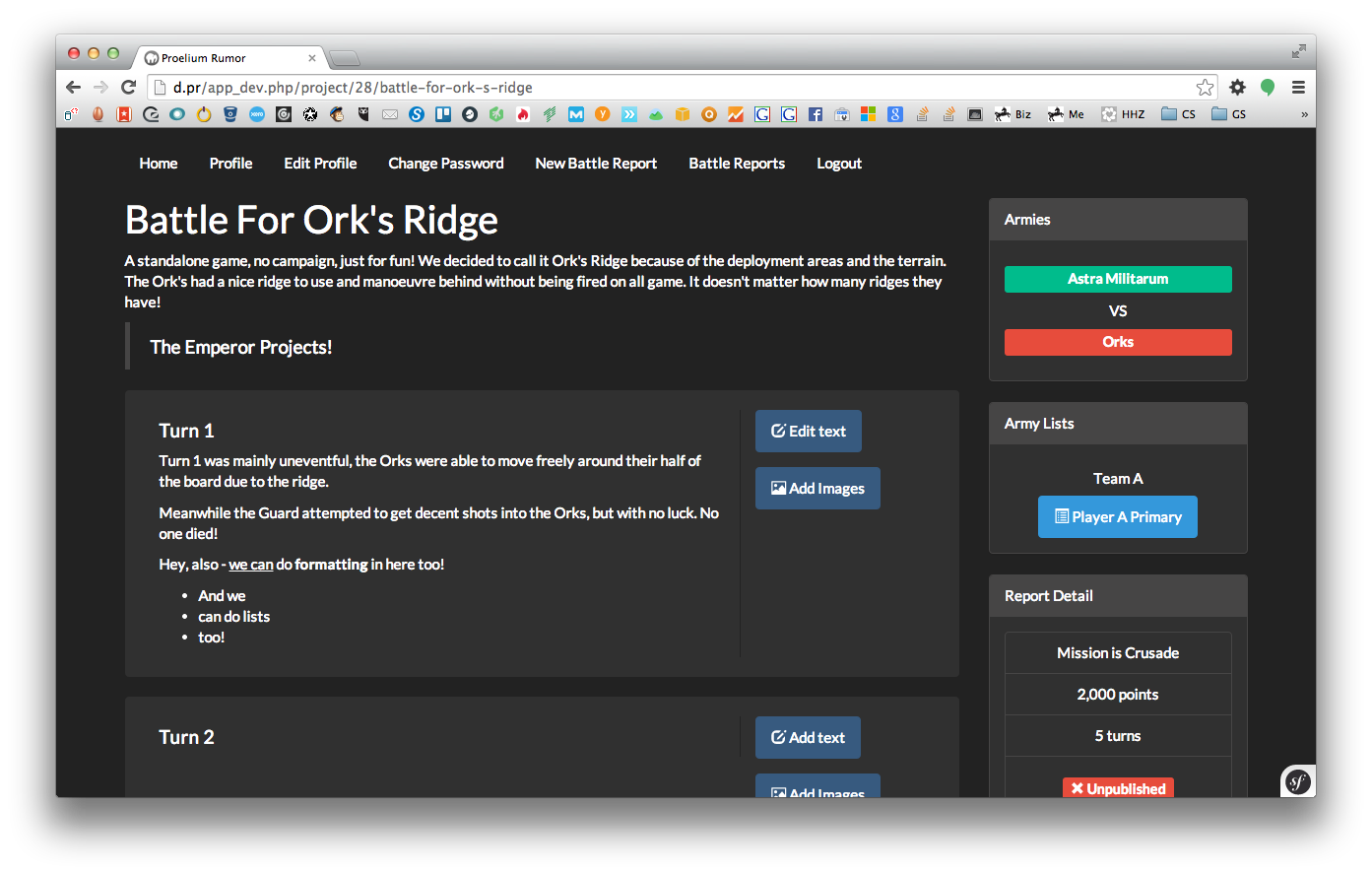Click the browser forward arrow
This screenshot has height=875, width=1372.
pyautogui.click(x=100, y=88)
